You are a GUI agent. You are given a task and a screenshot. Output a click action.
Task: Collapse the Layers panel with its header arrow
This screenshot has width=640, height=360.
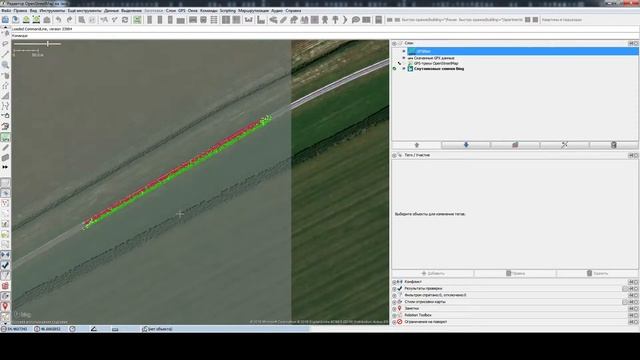394,43
